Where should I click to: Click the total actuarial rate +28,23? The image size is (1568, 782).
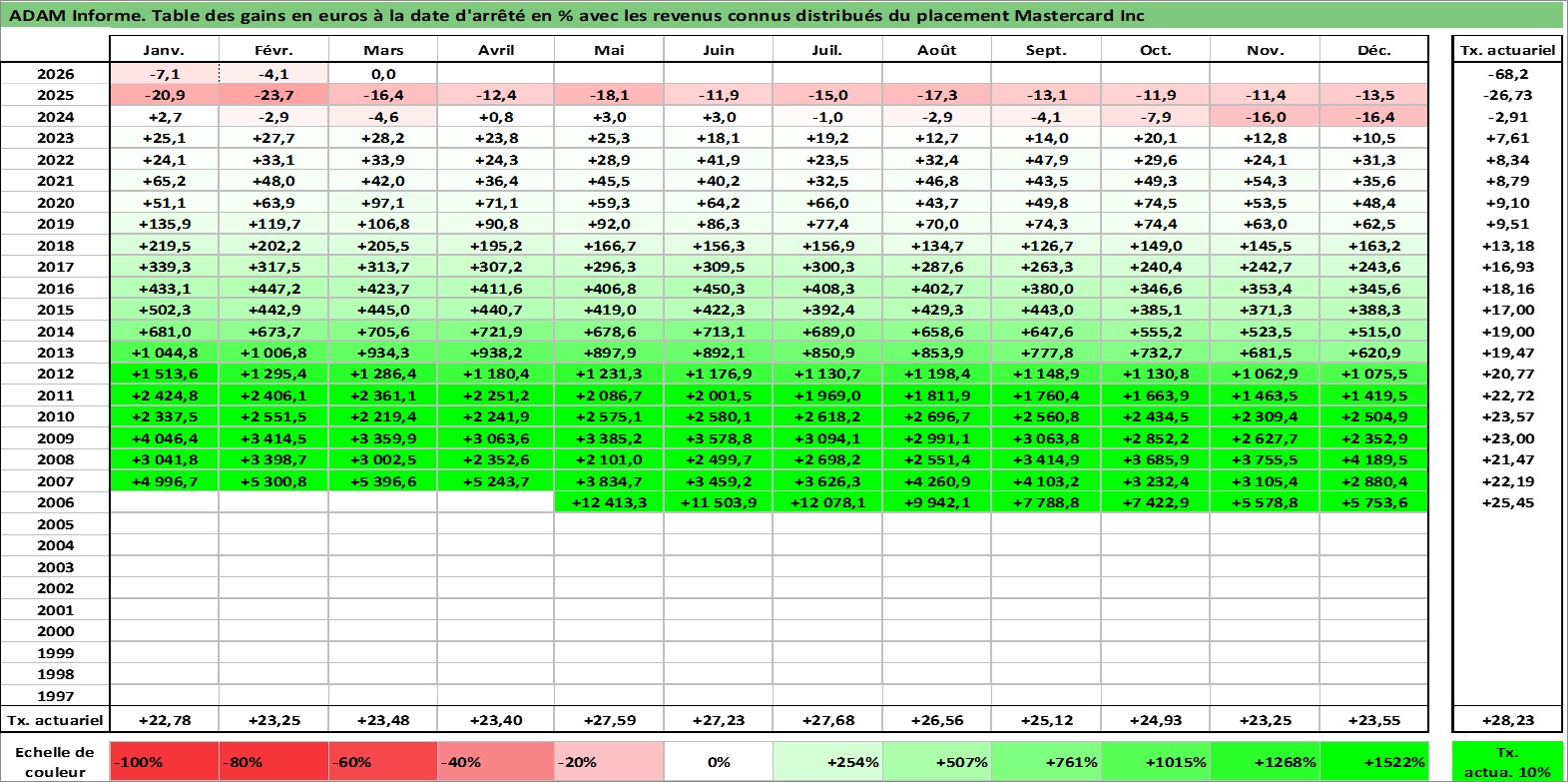(1507, 720)
